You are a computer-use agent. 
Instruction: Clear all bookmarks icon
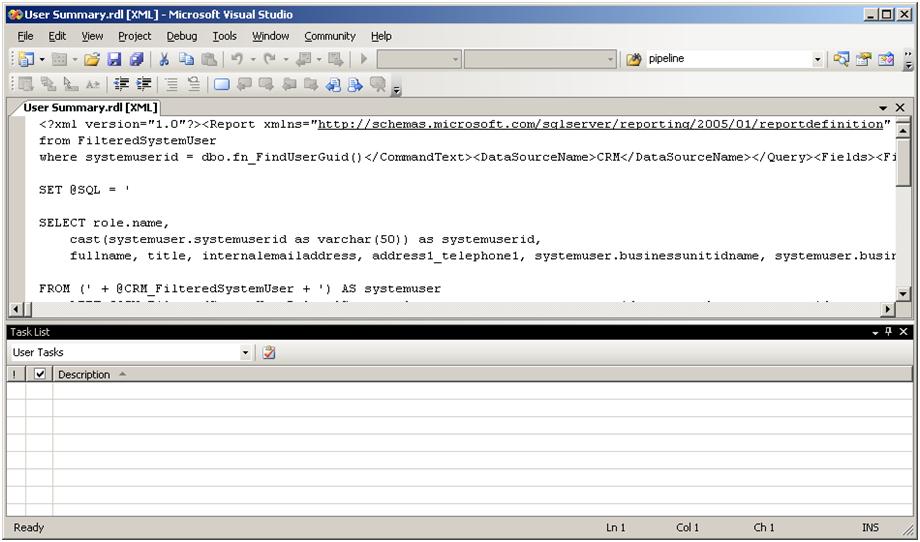[378, 84]
